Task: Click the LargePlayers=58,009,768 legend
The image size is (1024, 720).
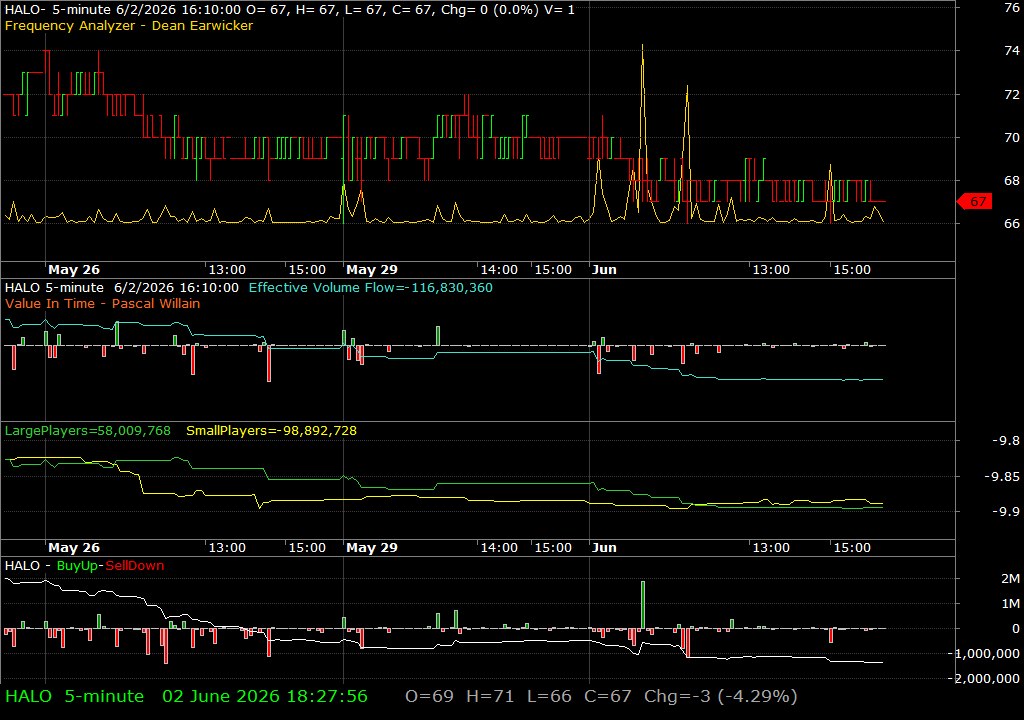Action: (x=88, y=431)
